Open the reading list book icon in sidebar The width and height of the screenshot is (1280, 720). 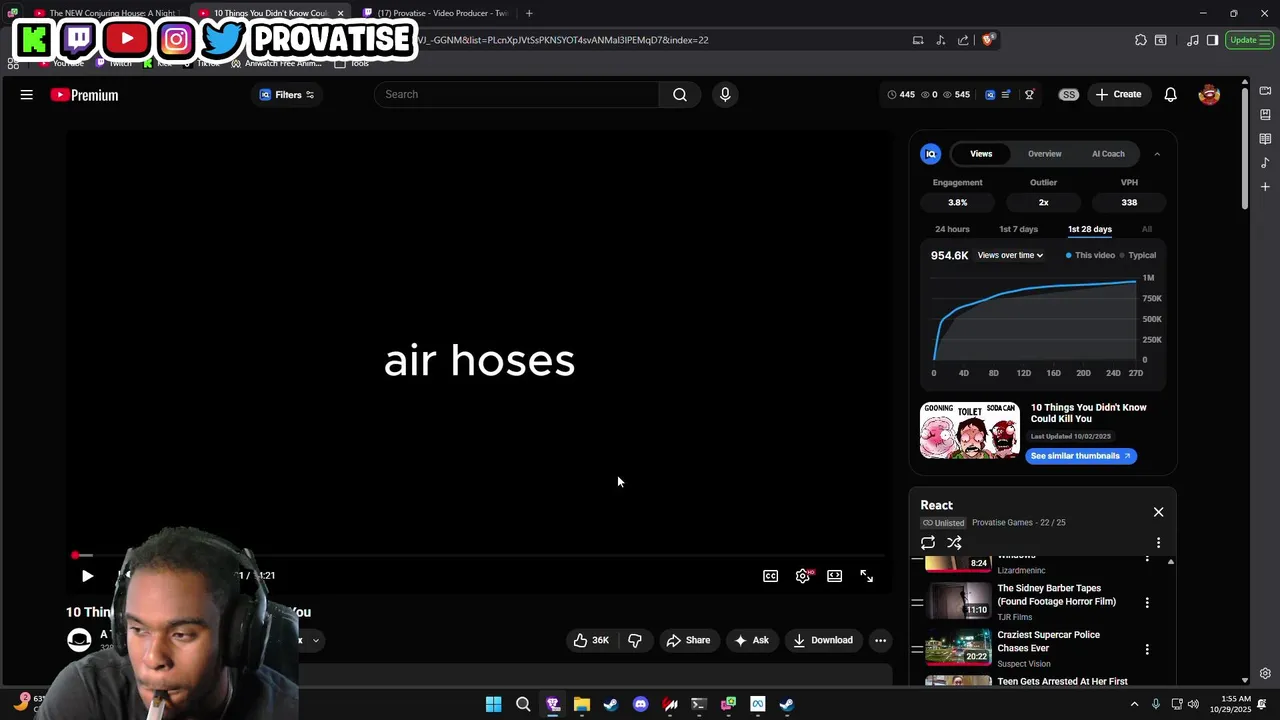point(1265,139)
